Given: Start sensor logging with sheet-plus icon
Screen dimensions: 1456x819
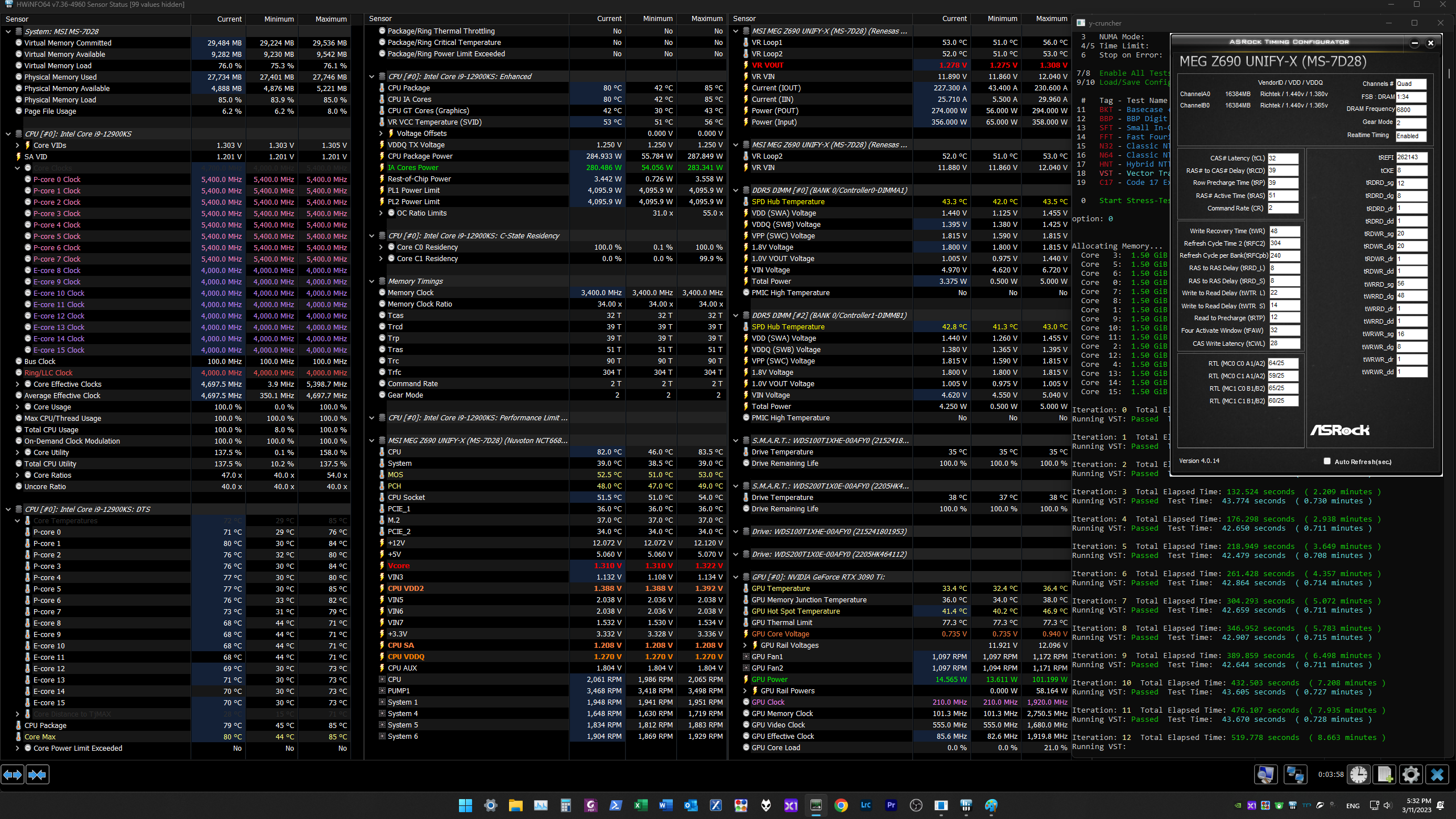Looking at the screenshot, I should click(x=1385, y=775).
